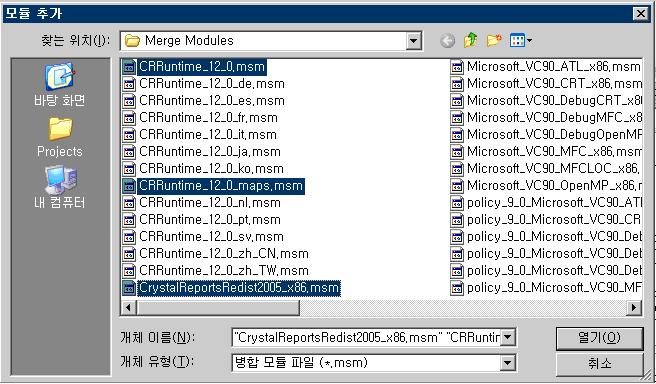Click file name Microsoft_VC90_MFCLOC_x86
This screenshot has width=656, height=384.
tap(554, 169)
